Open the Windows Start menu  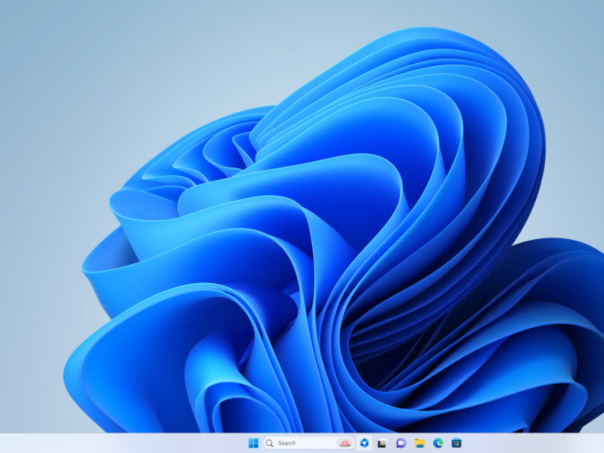point(253,443)
